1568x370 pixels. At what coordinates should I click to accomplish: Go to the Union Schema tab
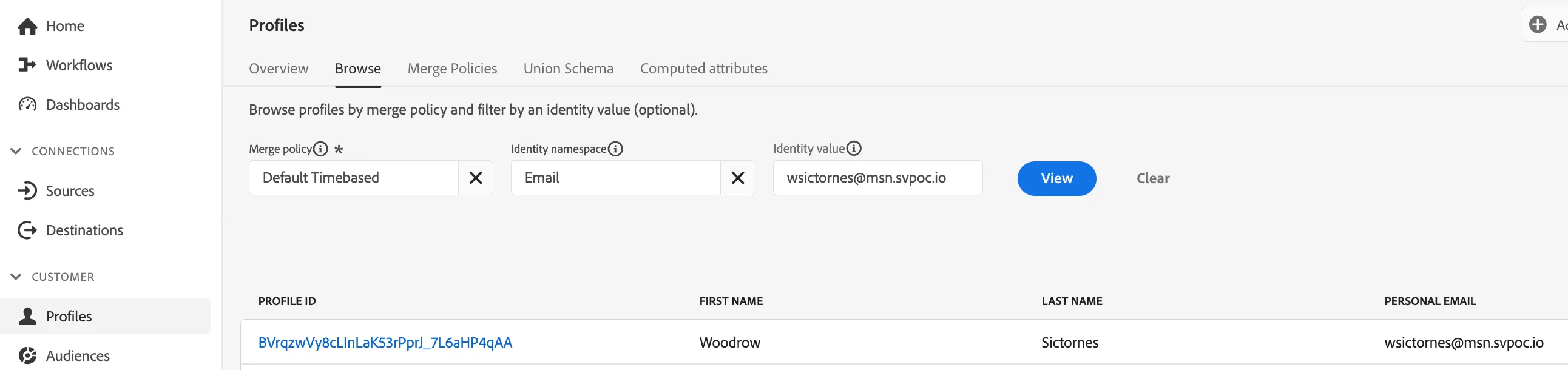[569, 69]
